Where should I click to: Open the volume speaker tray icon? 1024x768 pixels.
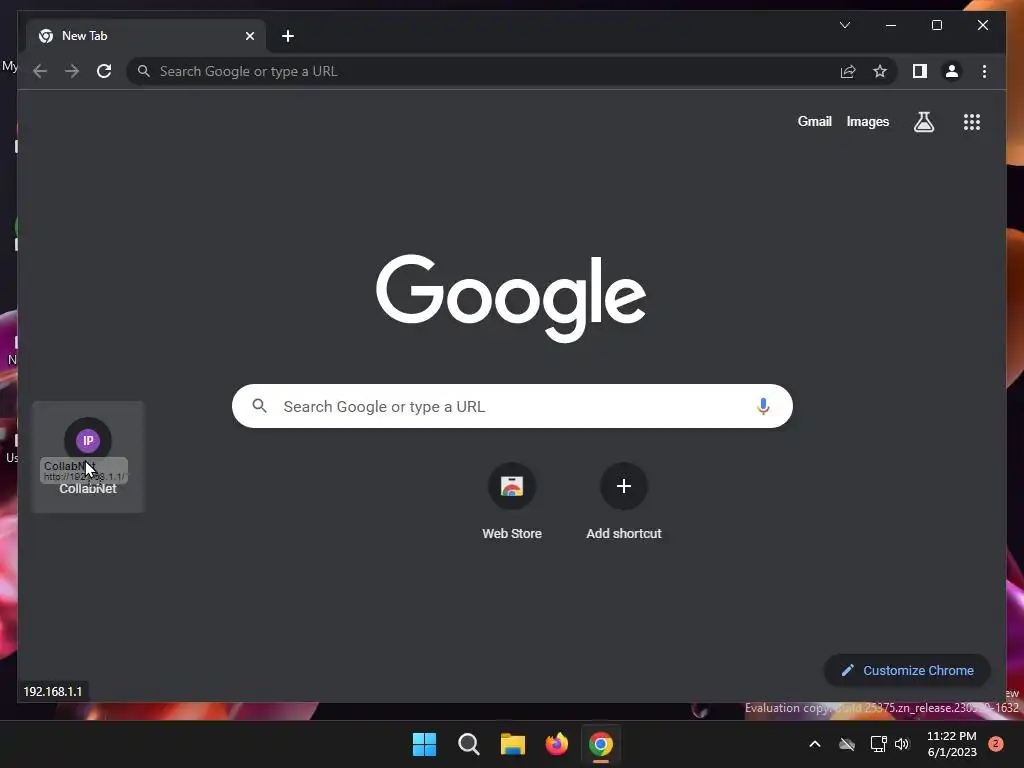pyautogui.click(x=902, y=744)
